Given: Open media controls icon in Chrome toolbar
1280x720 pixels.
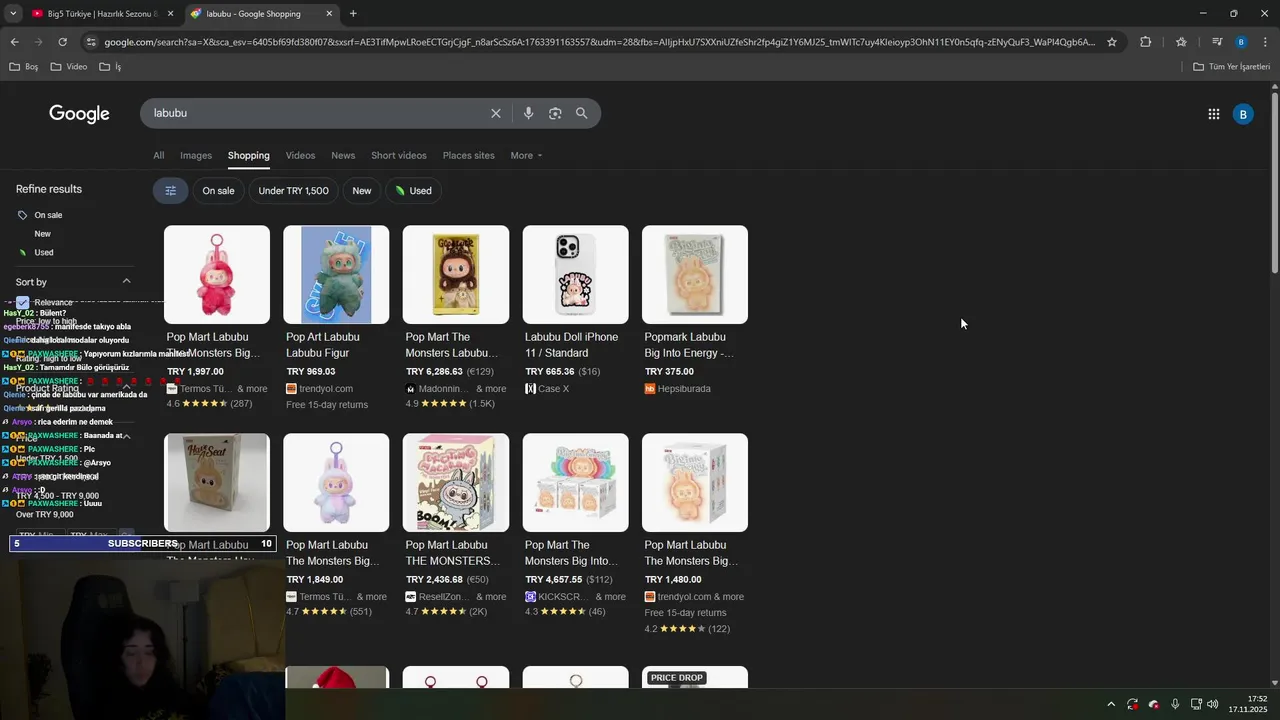Looking at the screenshot, I should click(x=1217, y=42).
